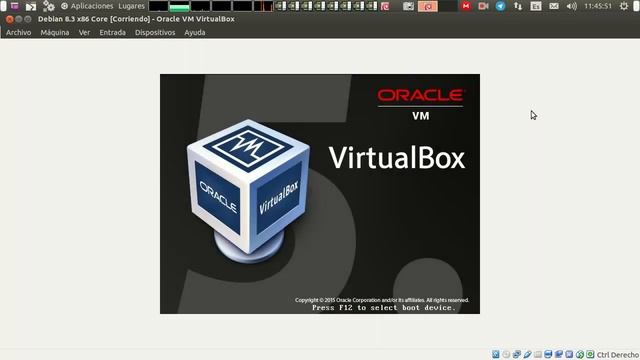Click the red recording indicator in panel
This screenshot has width=640, height=360.
click(428, 6)
